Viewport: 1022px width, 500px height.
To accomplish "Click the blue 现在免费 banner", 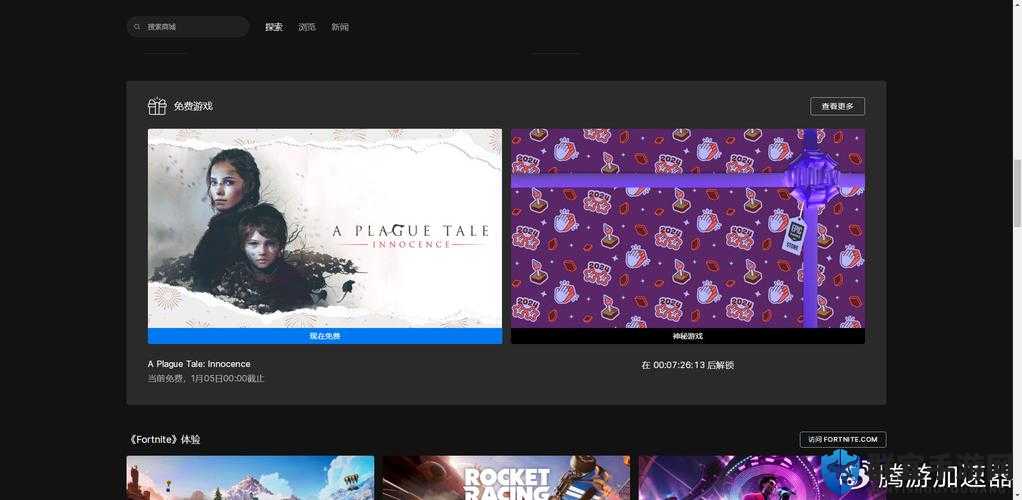I will 325,336.
